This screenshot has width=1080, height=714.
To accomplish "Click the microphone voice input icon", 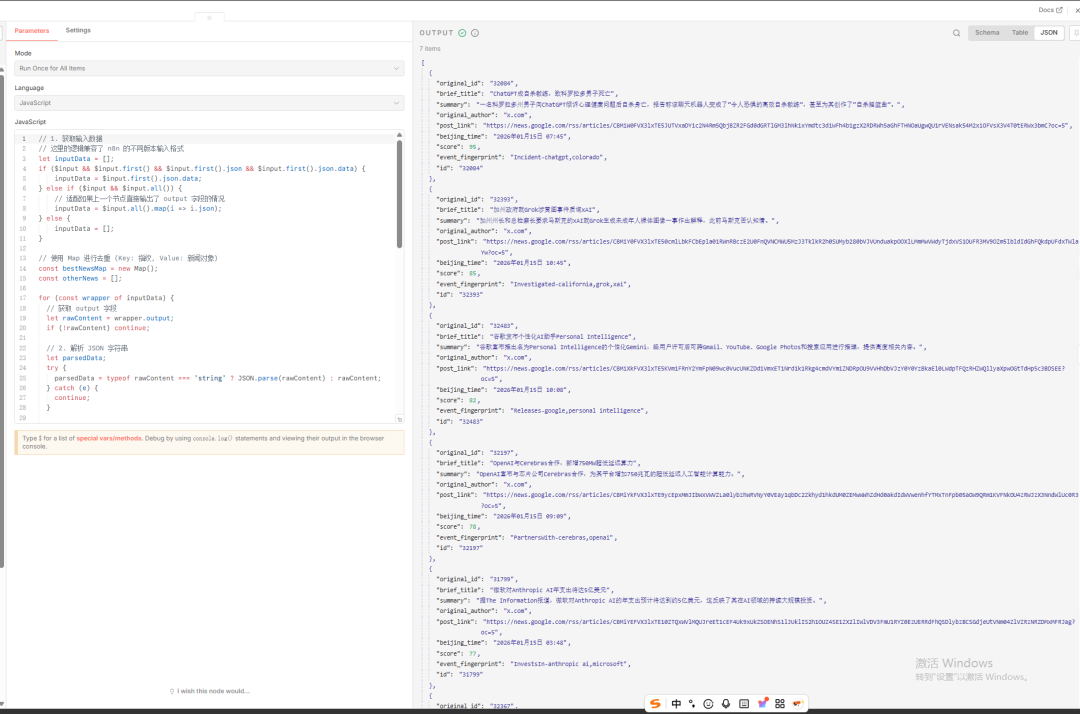I will click(x=726, y=704).
